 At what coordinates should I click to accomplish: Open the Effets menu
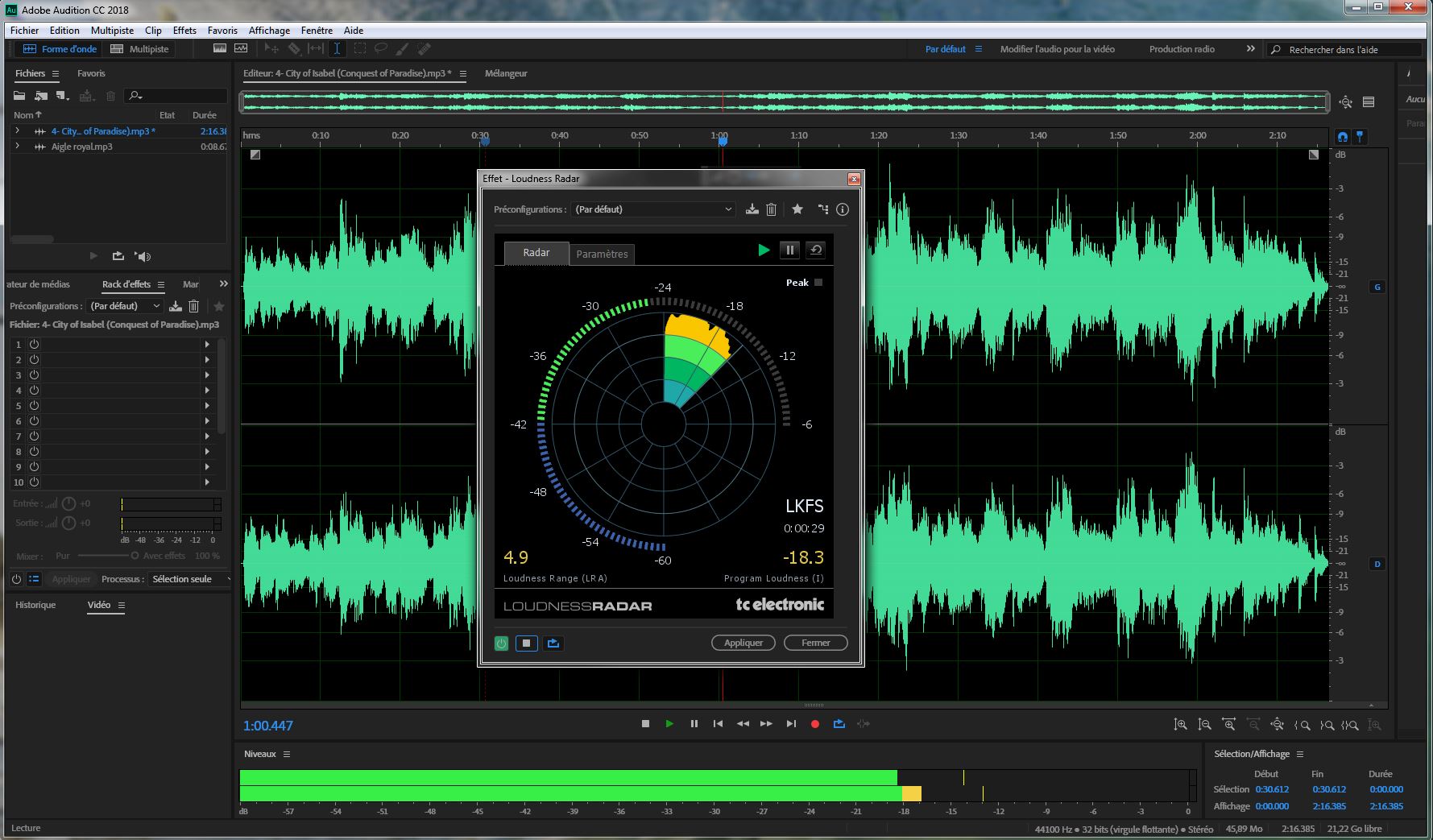click(x=184, y=31)
